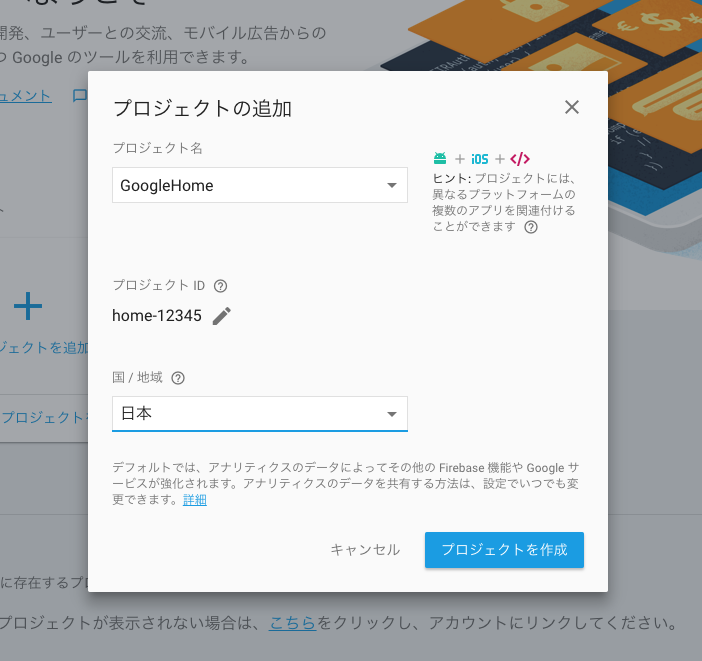Image resolution: width=702 pixels, height=661 pixels.
Task: Click help icon after the ヒント text
Action: point(531,227)
